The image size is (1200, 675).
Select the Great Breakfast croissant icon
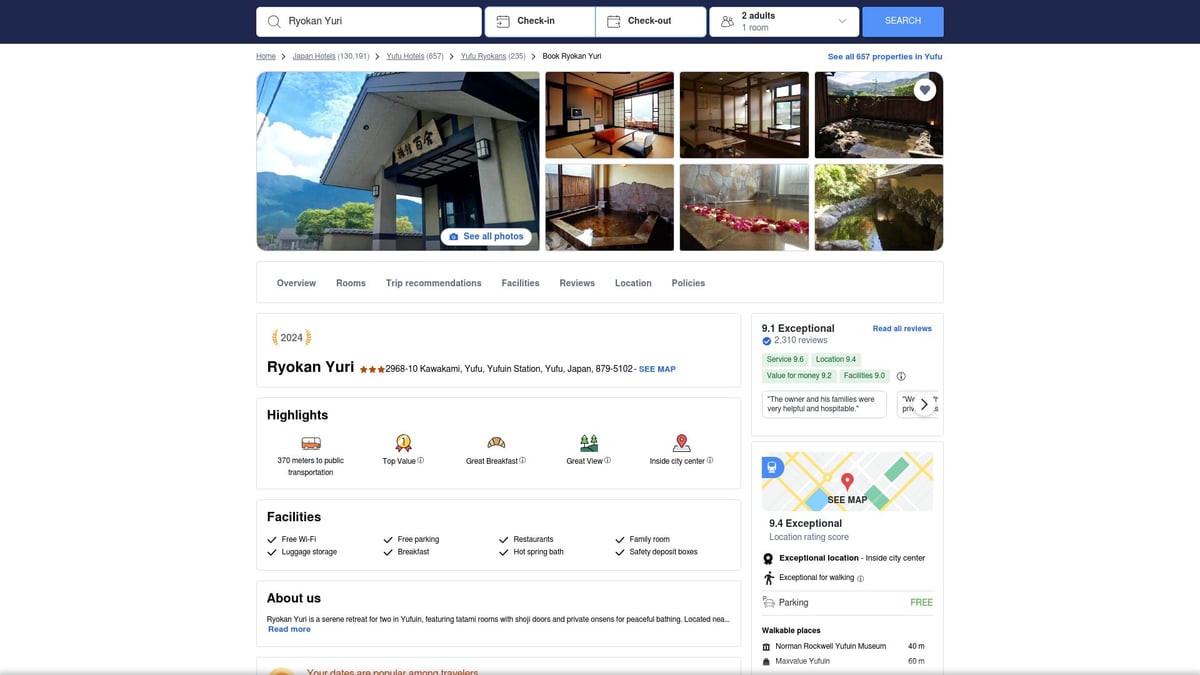(x=495, y=442)
